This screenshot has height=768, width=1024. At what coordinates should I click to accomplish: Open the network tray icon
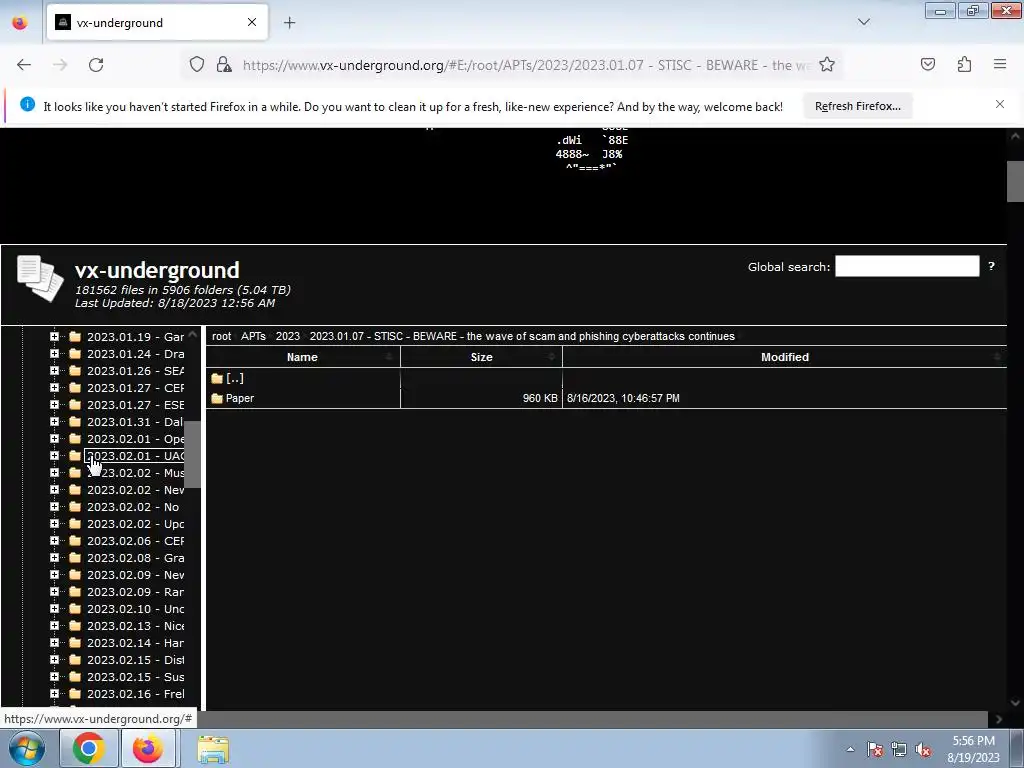[x=899, y=749]
